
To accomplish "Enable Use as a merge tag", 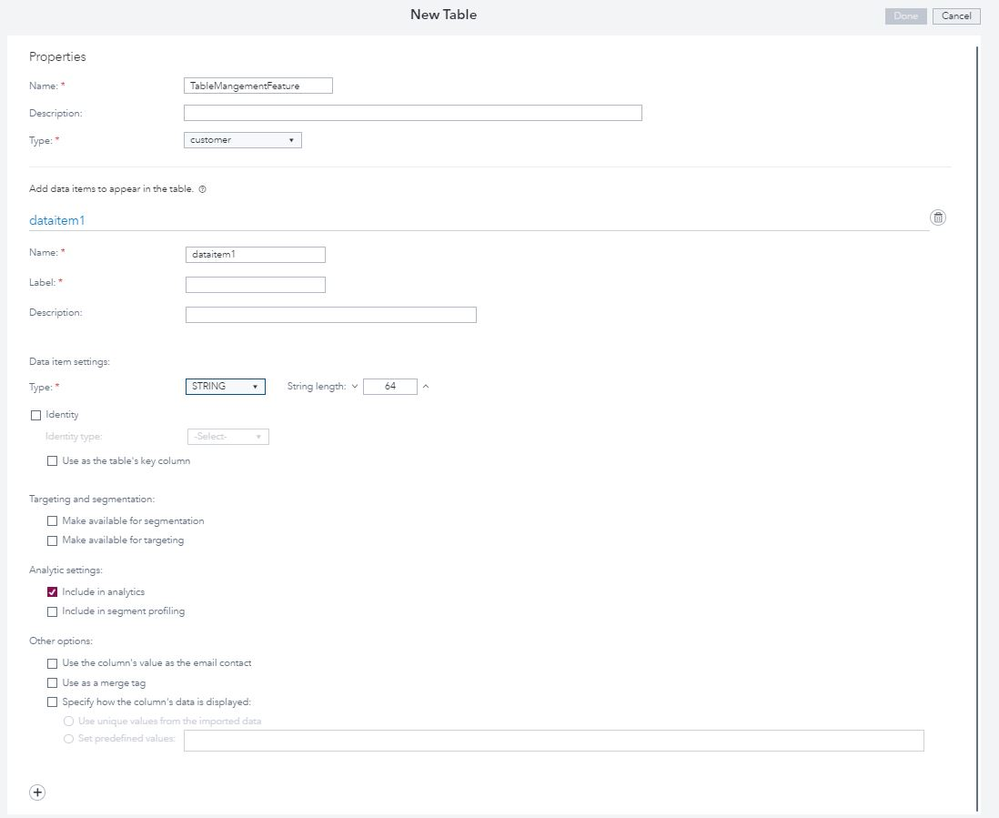I will tap(52, 683).
